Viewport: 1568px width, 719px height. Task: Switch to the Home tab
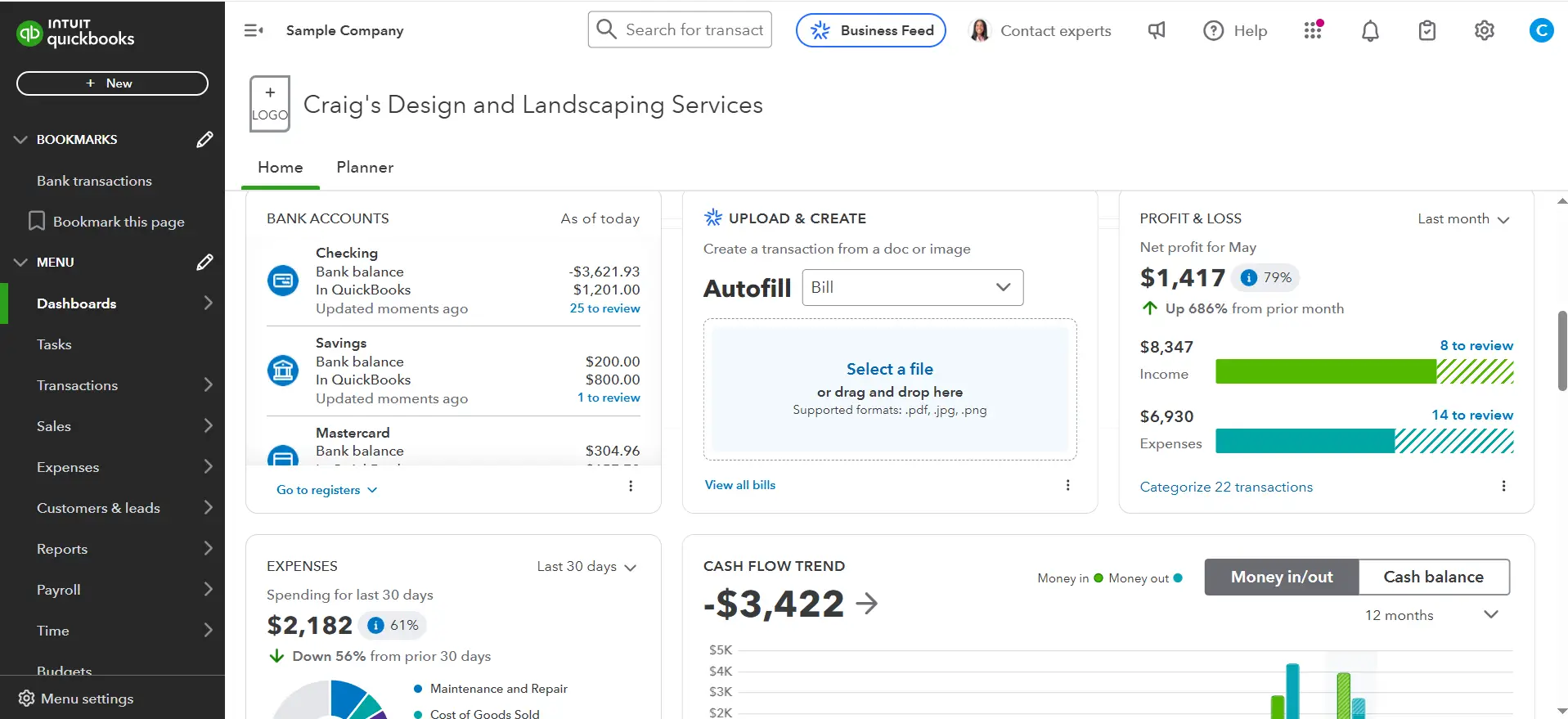[281, 167]
